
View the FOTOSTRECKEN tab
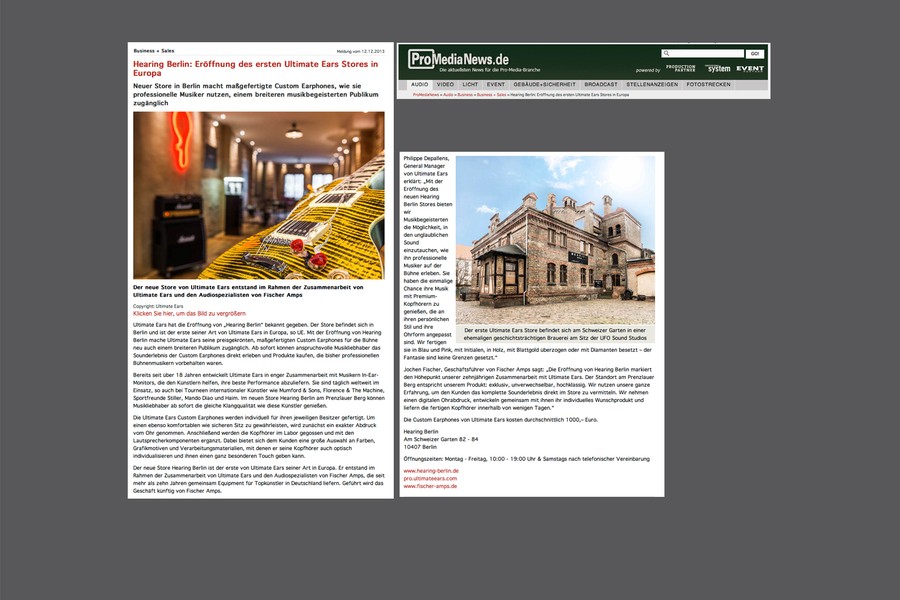tap(708, 85)
